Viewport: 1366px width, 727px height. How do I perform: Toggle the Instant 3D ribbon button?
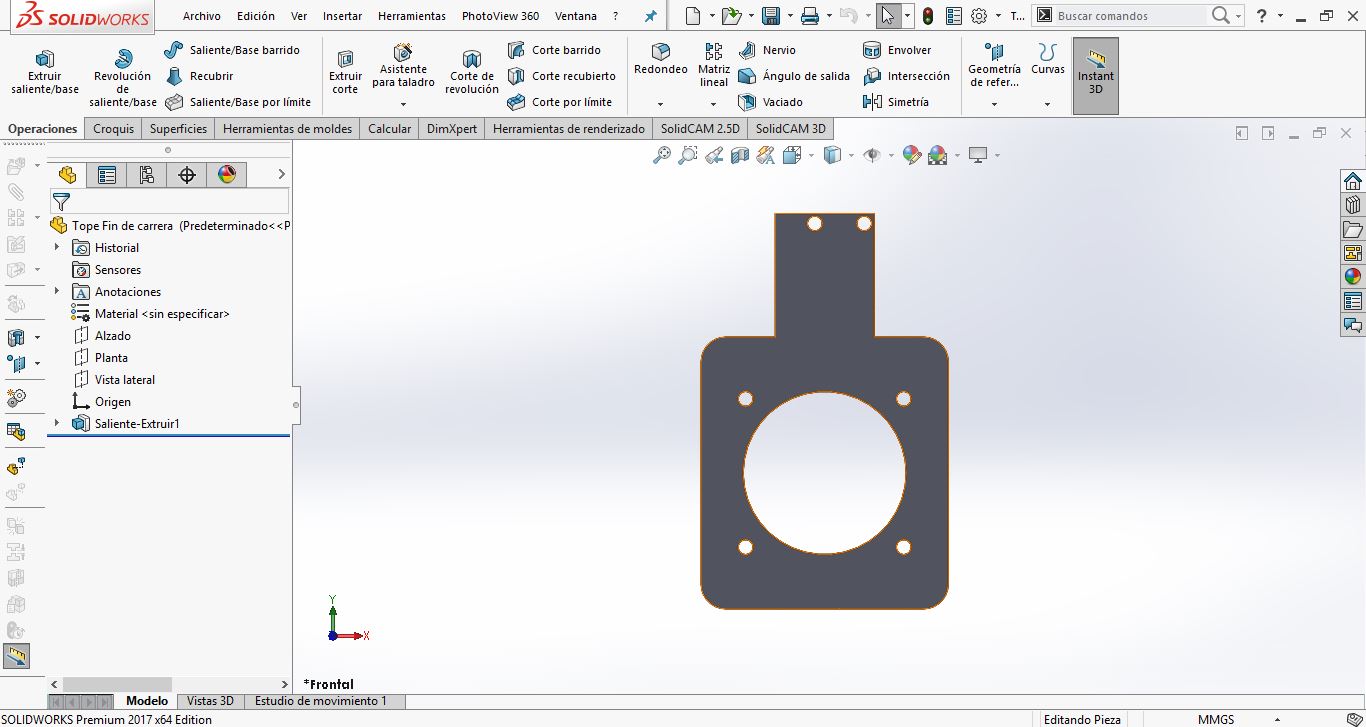[1096, 76]
